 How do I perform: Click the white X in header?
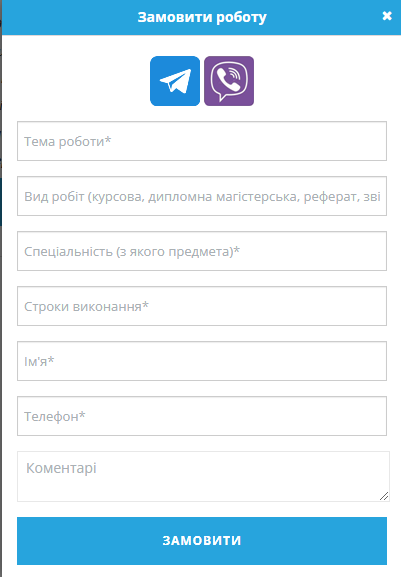tap(387, 16)
